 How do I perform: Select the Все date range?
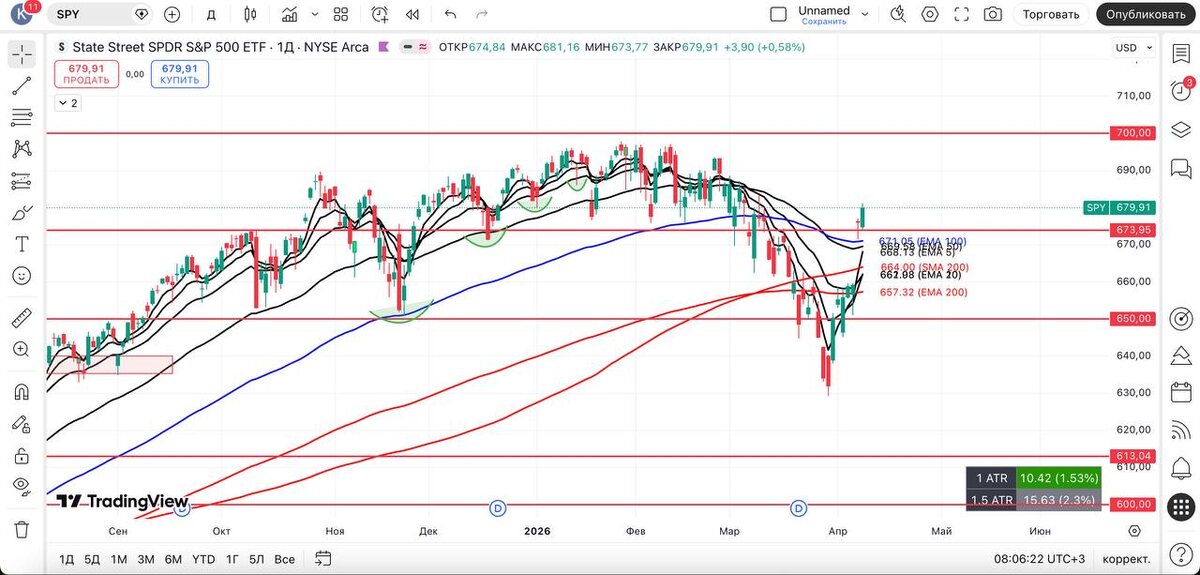[284, 559]
